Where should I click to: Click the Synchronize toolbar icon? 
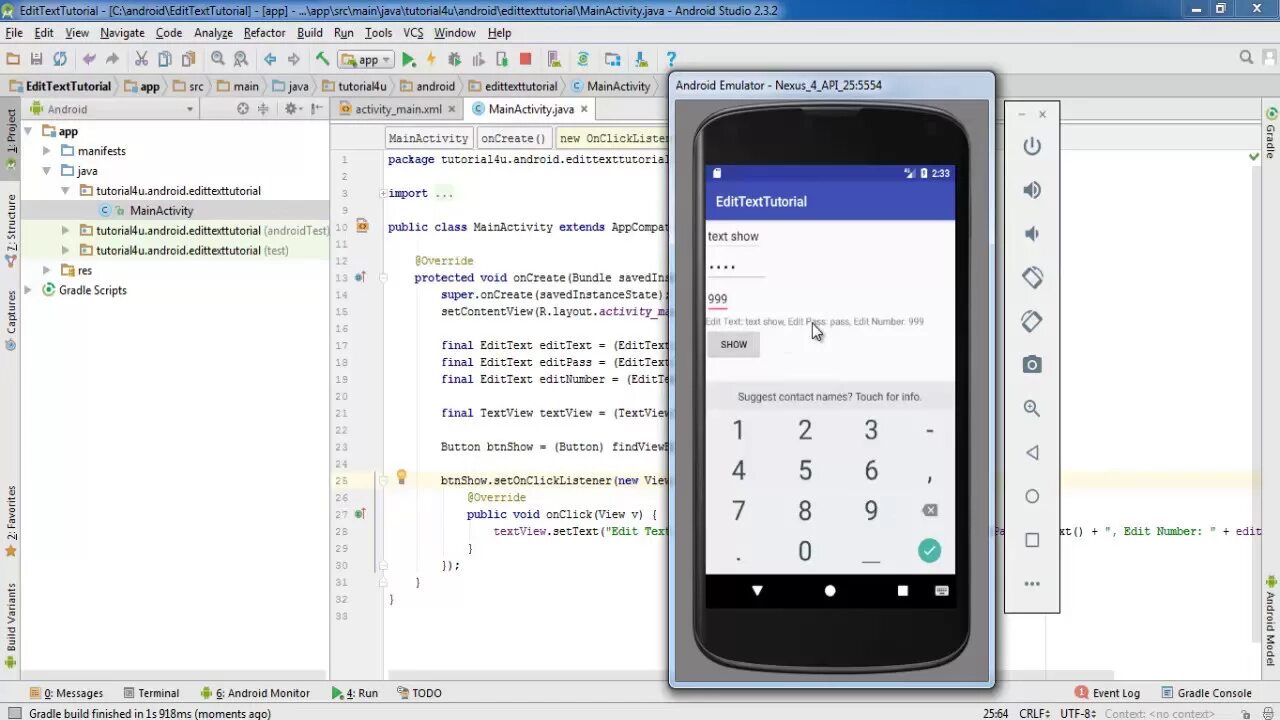[x=60, y=59]
